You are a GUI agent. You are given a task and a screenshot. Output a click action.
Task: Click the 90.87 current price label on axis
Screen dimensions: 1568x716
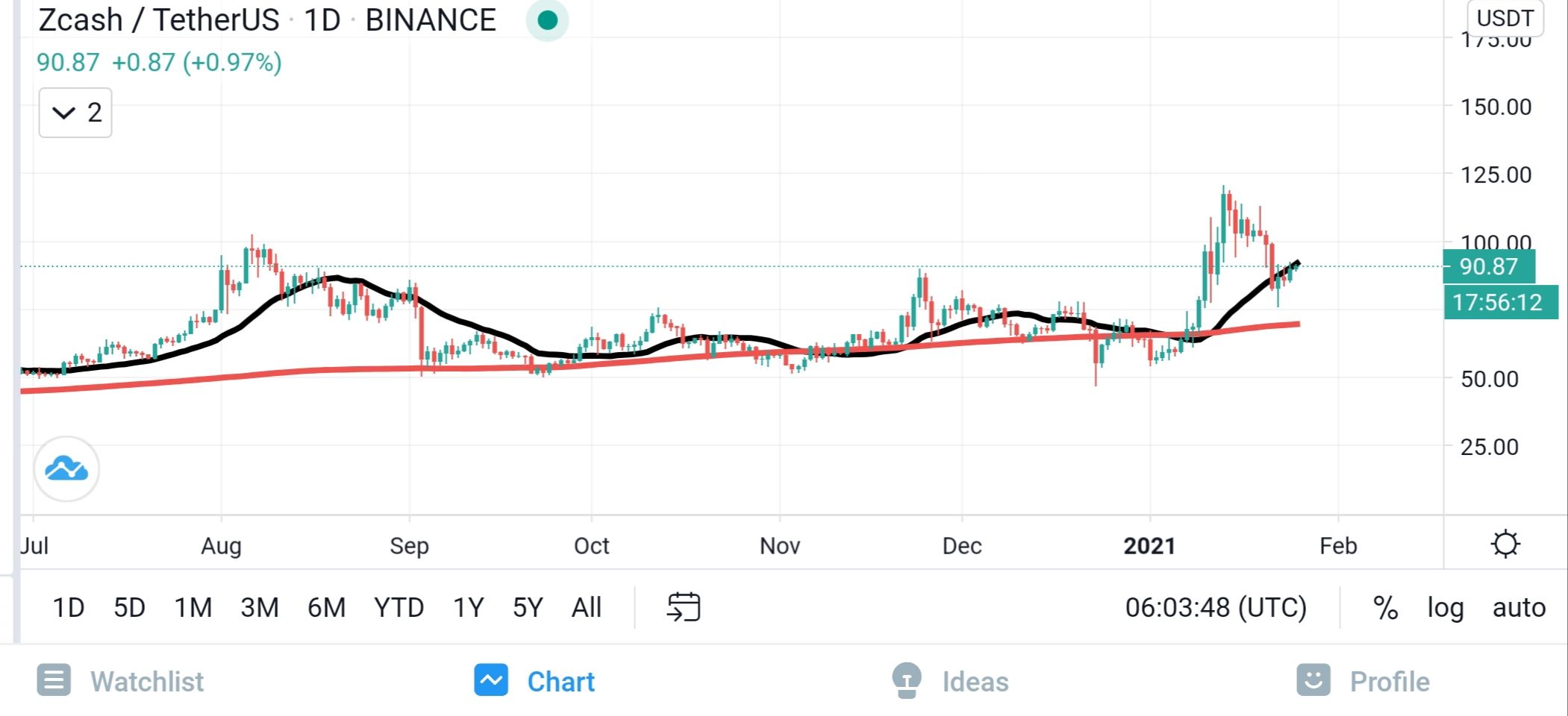(x=1489, y=267)
